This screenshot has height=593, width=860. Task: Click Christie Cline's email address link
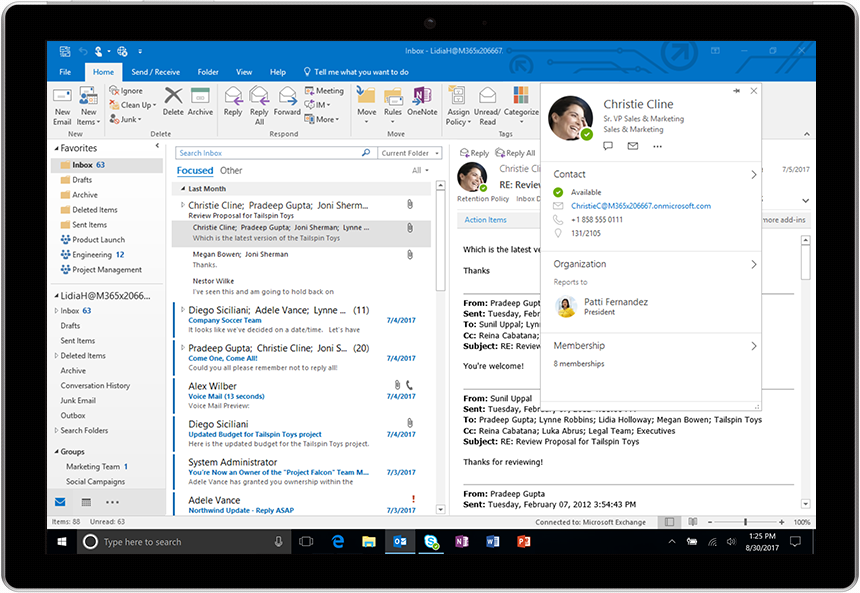641,206
